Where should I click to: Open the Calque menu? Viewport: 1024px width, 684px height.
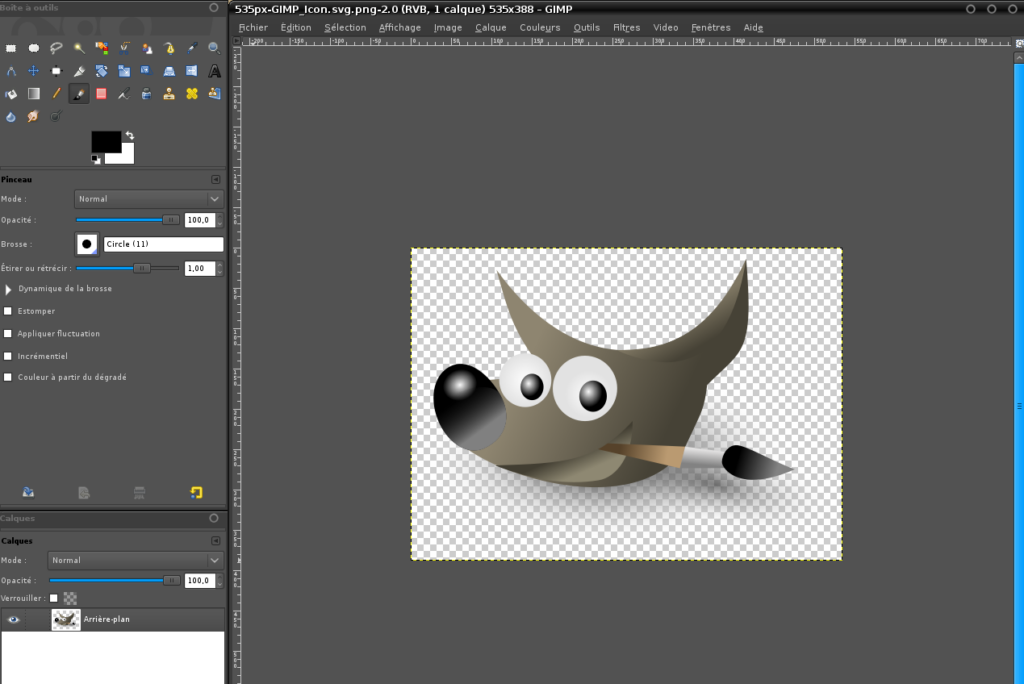(x=490, y=27)
